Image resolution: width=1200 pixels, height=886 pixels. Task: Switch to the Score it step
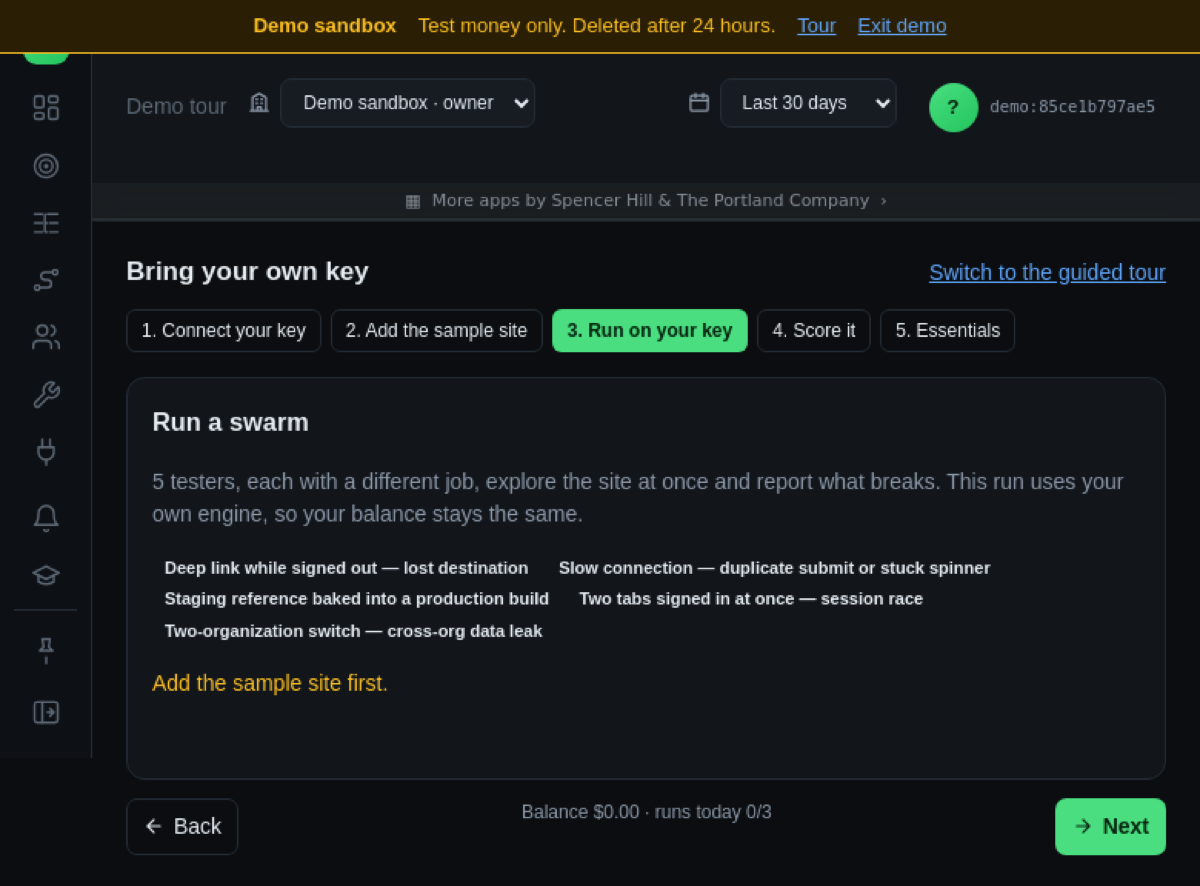814,331
